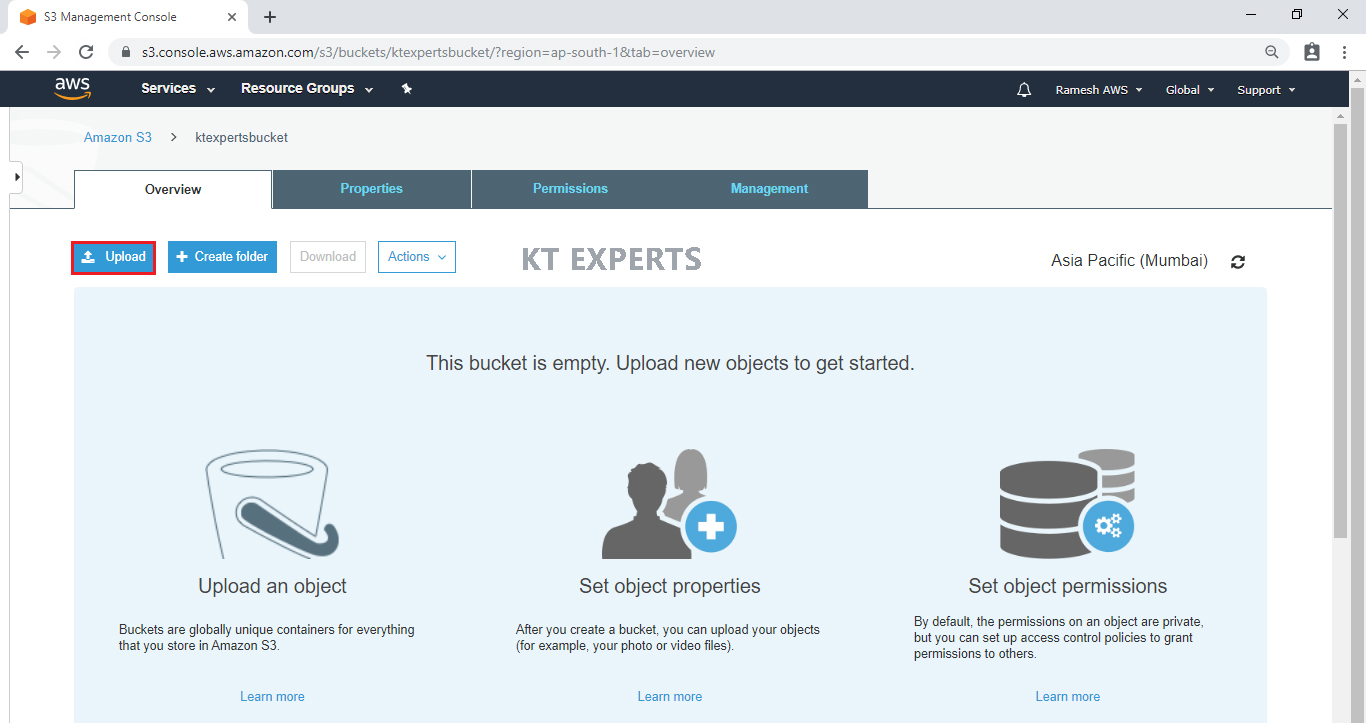Open the zoom magnifier icon in address bar
Image resolution: width=1366 pixels, height=723 pixels.
[x=1271, y=52]
